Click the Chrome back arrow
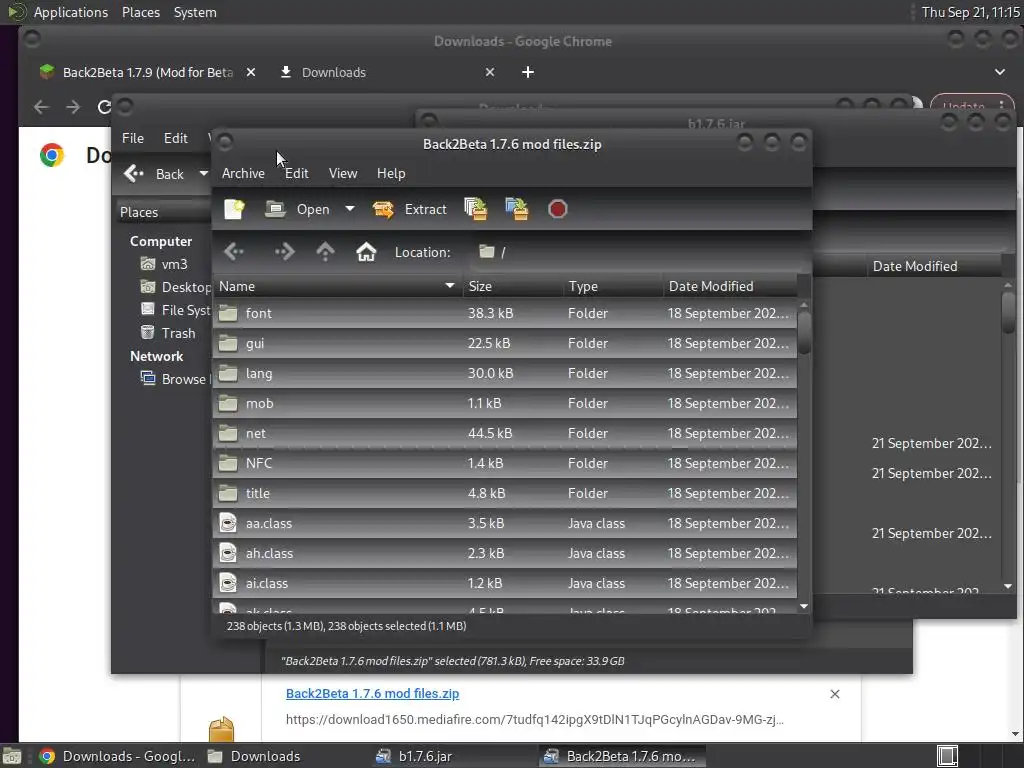 [41, 107]
